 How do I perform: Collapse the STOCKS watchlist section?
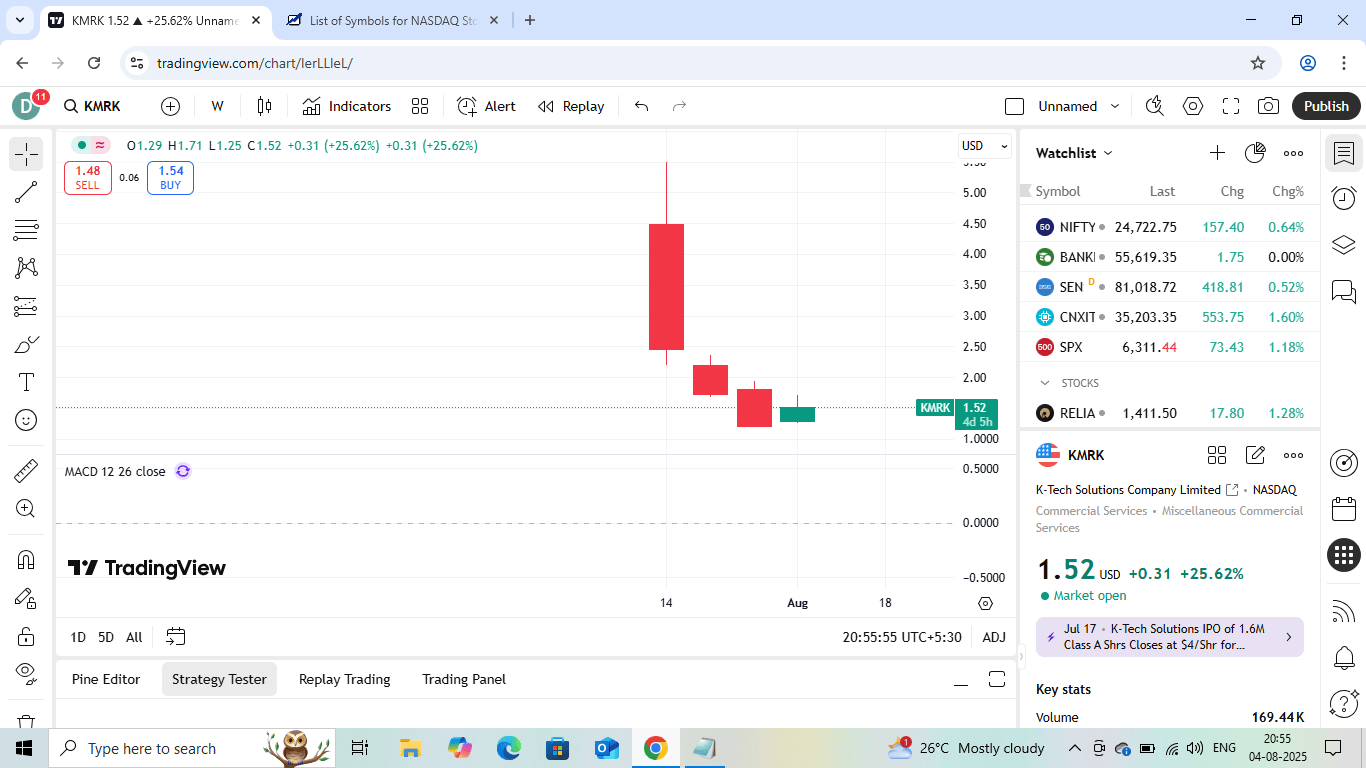[x=1045, y=383]
